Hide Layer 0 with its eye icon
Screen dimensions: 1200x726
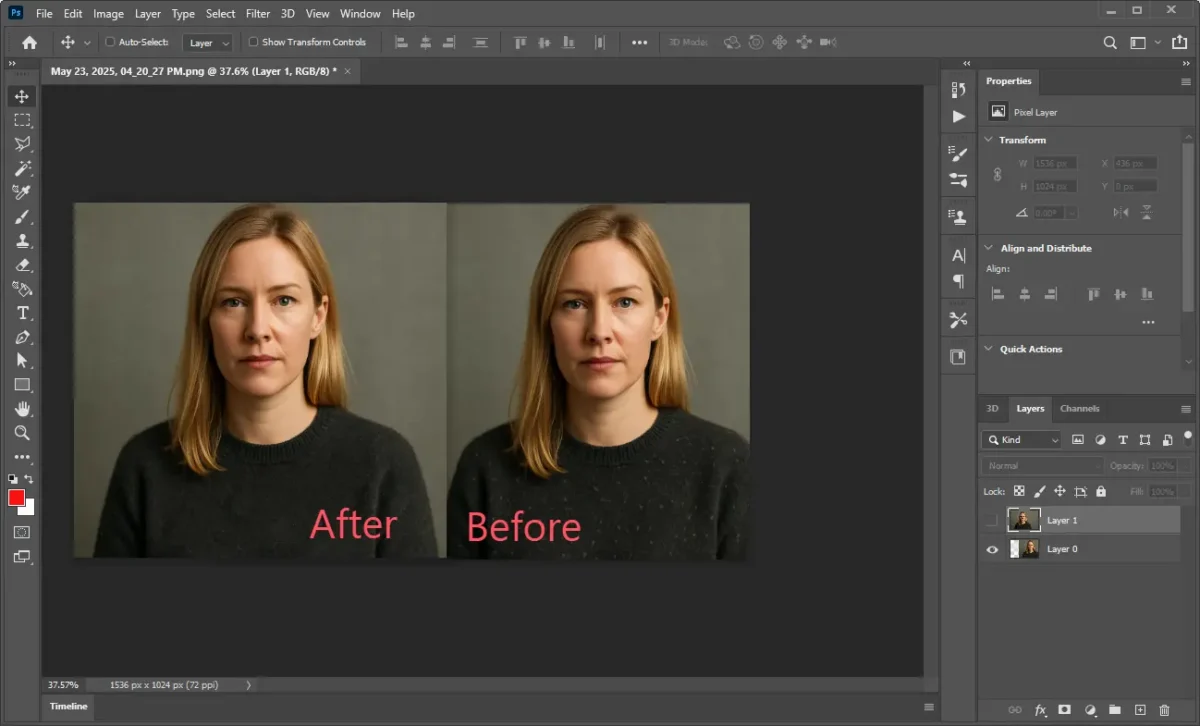[x=992, y=549]
